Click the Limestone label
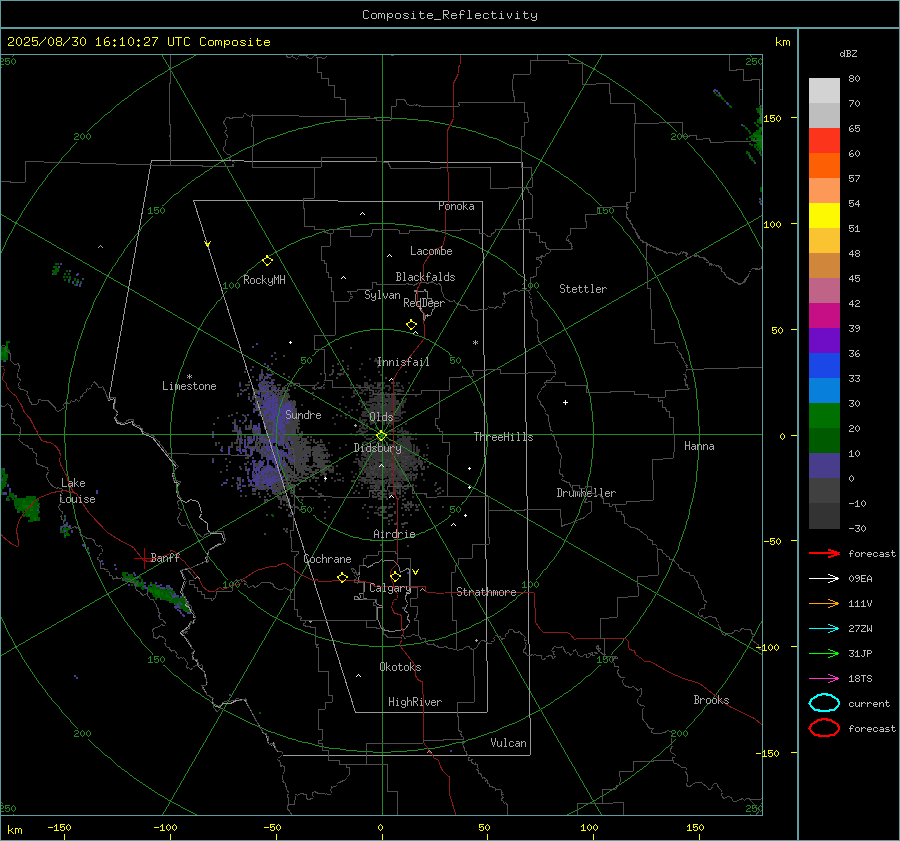The width and height of the screenshot is (900, 841). 189,386
